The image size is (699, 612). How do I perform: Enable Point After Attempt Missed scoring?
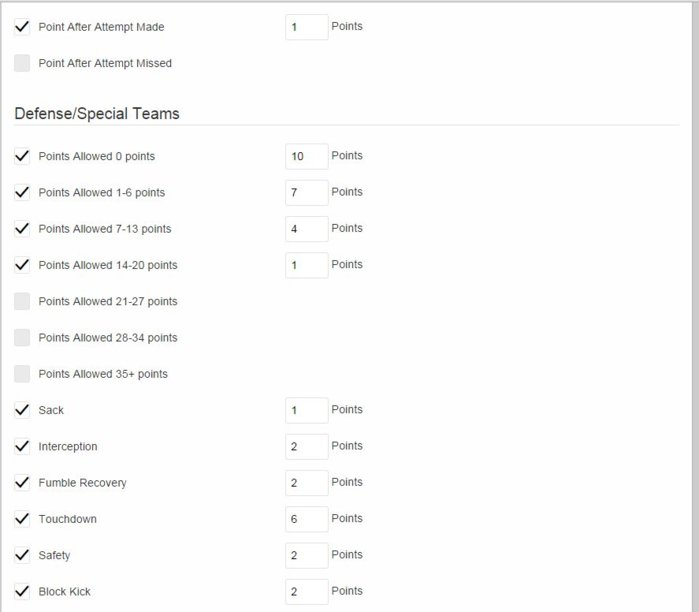[x=22, y=63]
